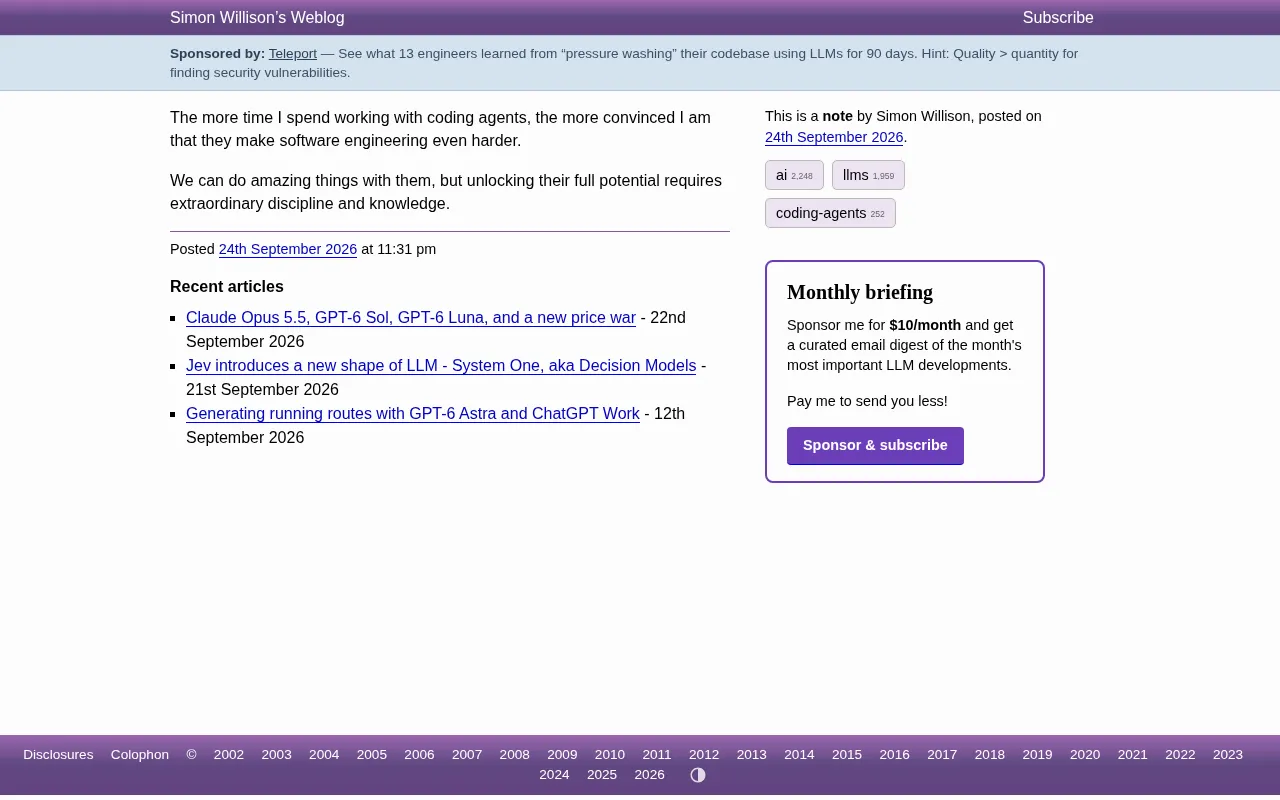Go to the 2022 archive

click(x=1180, y=755)
